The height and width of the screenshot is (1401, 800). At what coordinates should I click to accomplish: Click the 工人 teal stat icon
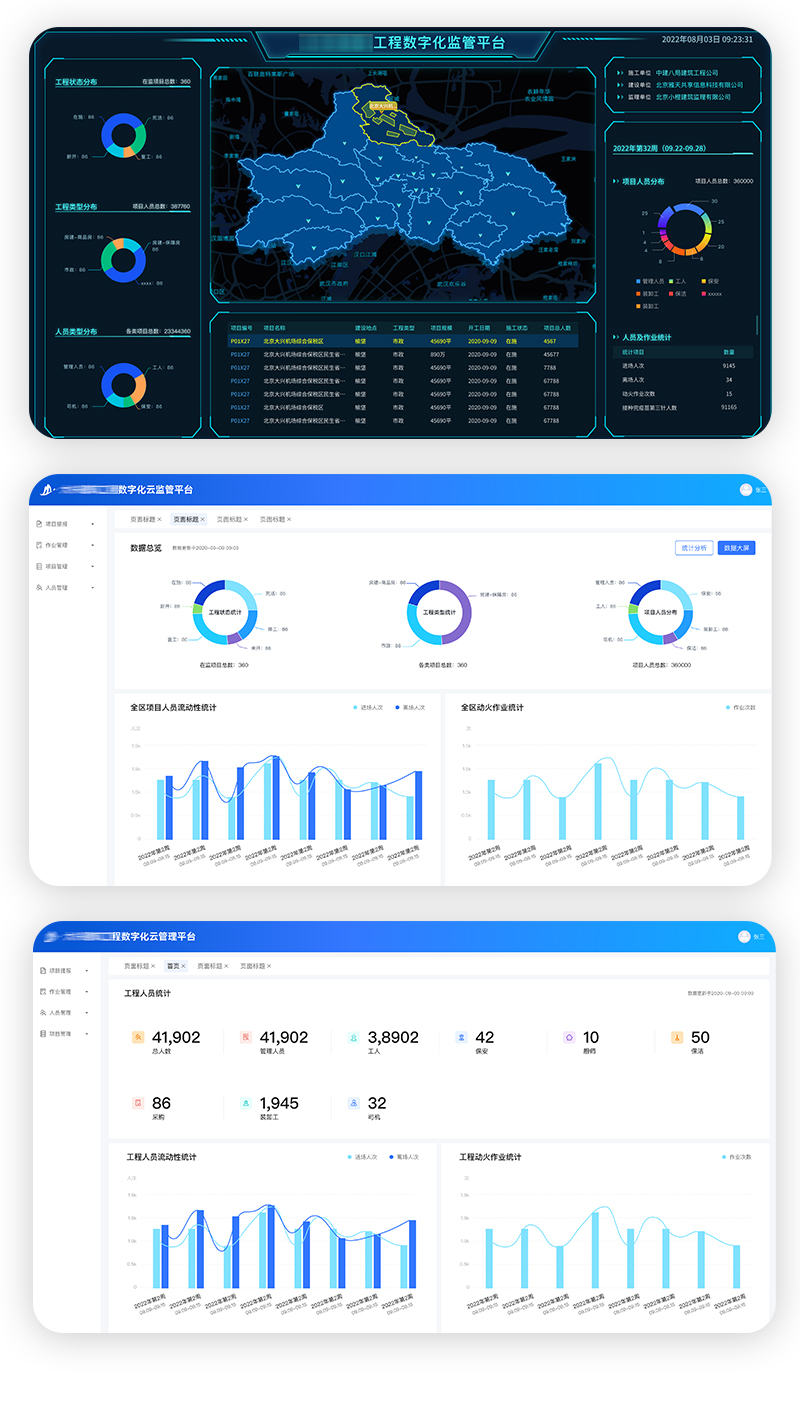(x=354, y=1038)
